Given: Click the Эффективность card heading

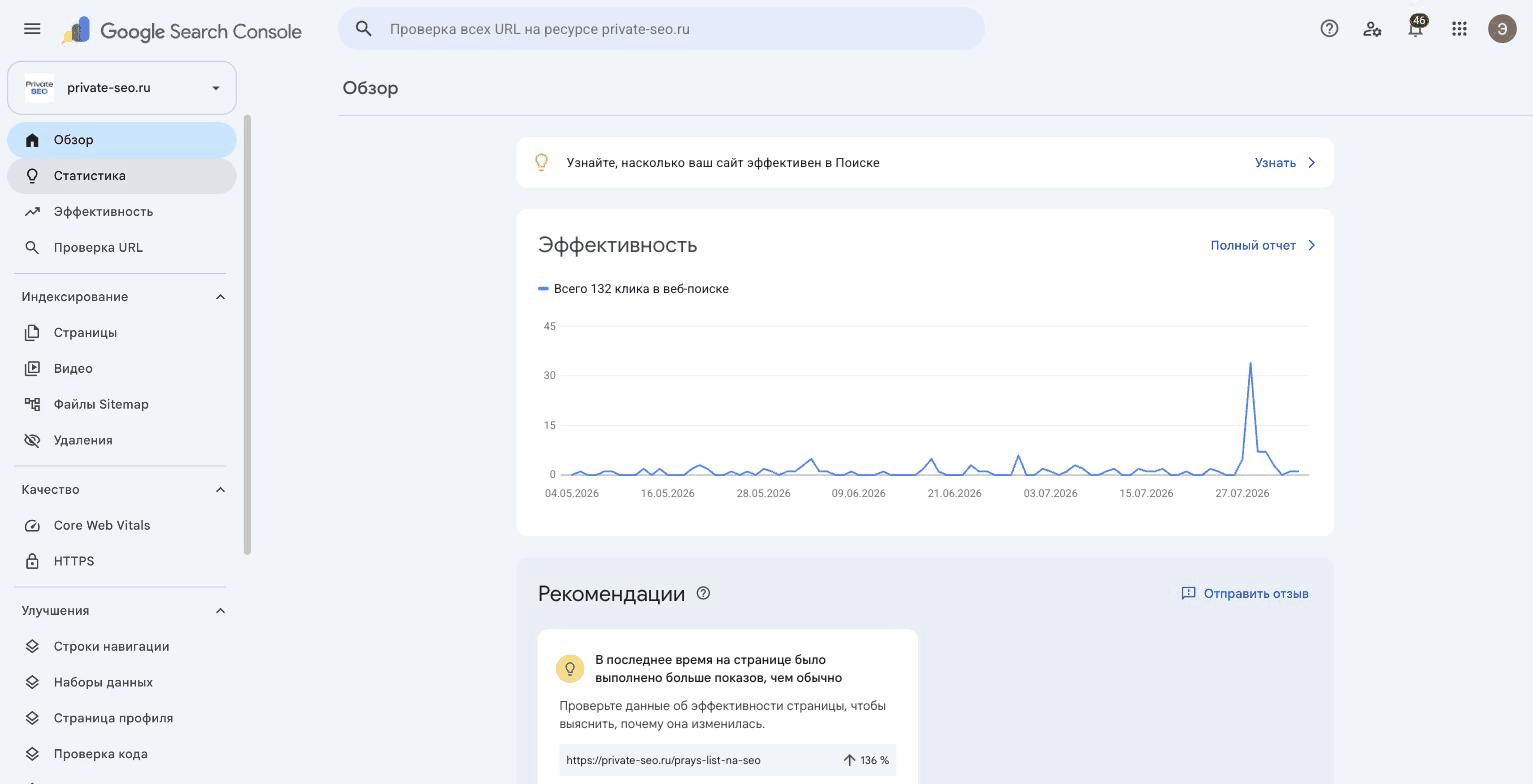Looking at the screenshot, I should pos(617,245).
